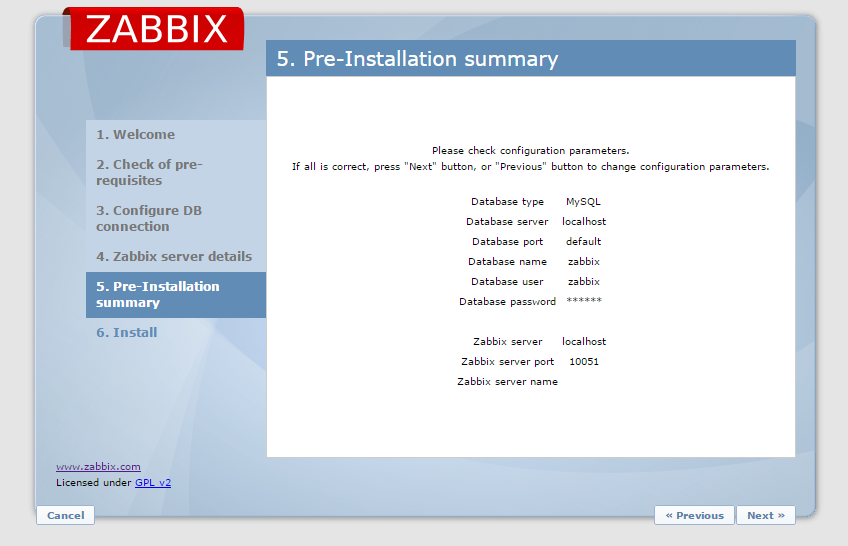
Task: Click the '10051' port value
Action: tap(584, 362)
